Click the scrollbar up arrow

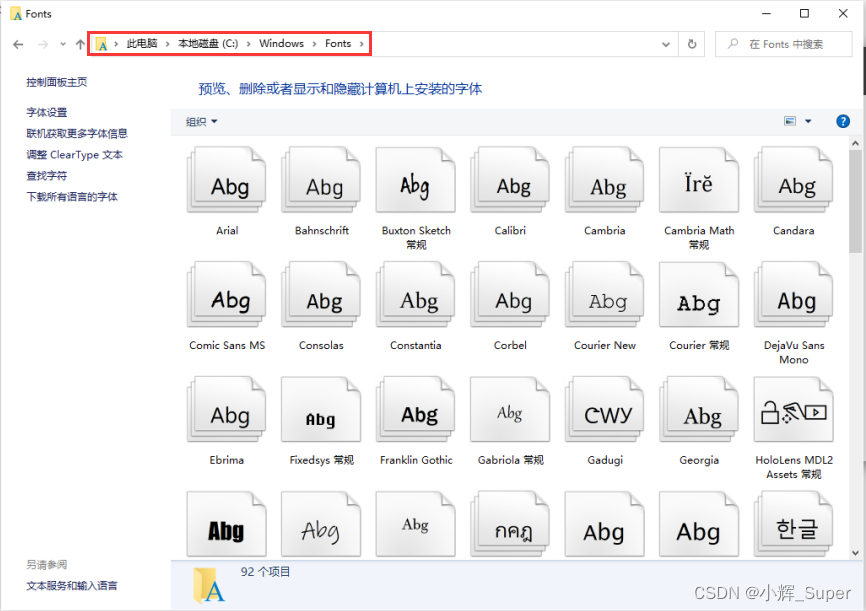pyautogui.click(x=855, y=143)
